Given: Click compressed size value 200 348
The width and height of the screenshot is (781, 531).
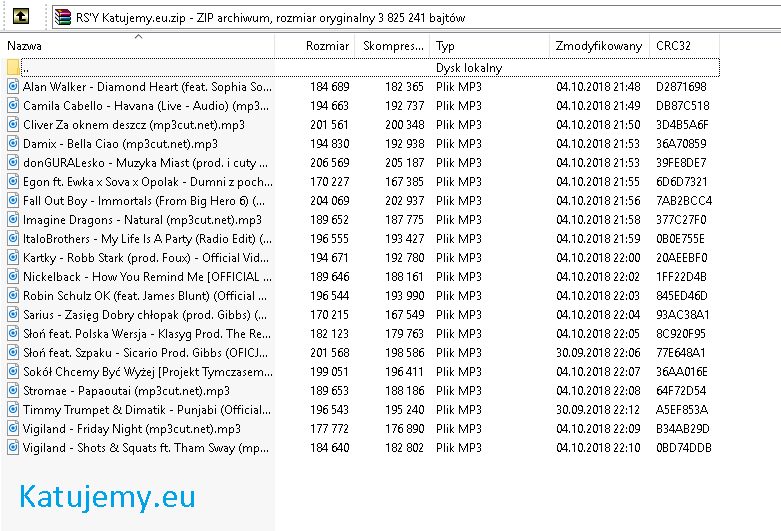Looking at the screenshot, I should coord(404,125).
